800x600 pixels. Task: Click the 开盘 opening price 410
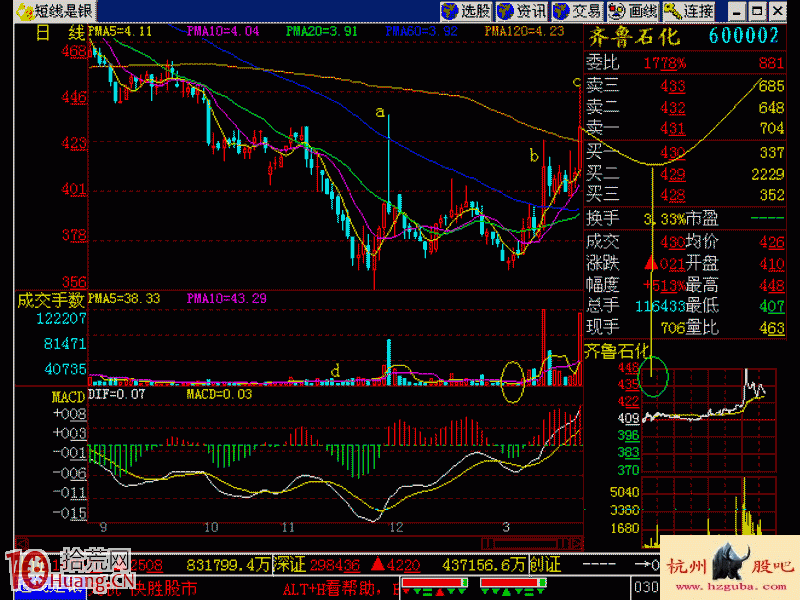[772, 264]
